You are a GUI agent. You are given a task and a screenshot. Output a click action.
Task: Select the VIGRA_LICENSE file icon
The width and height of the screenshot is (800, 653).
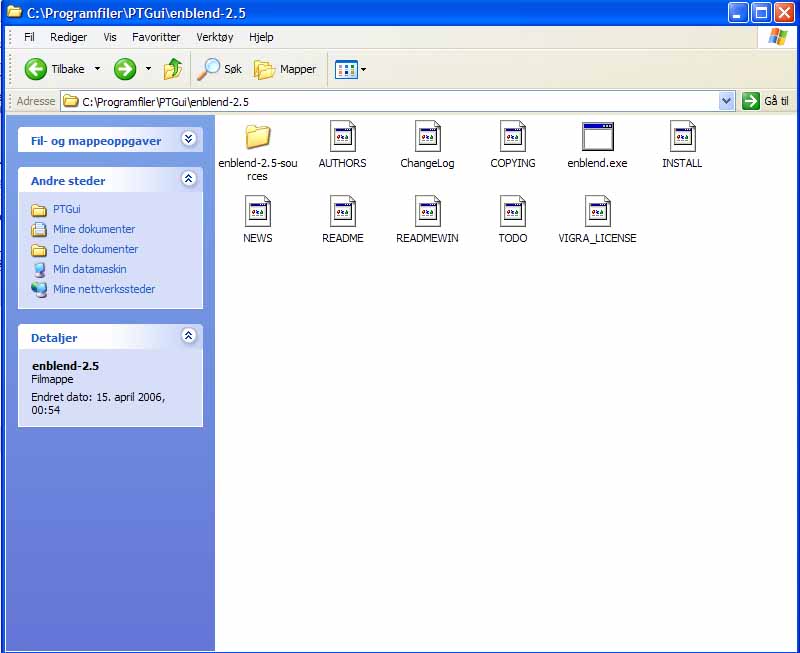[597, 211]
